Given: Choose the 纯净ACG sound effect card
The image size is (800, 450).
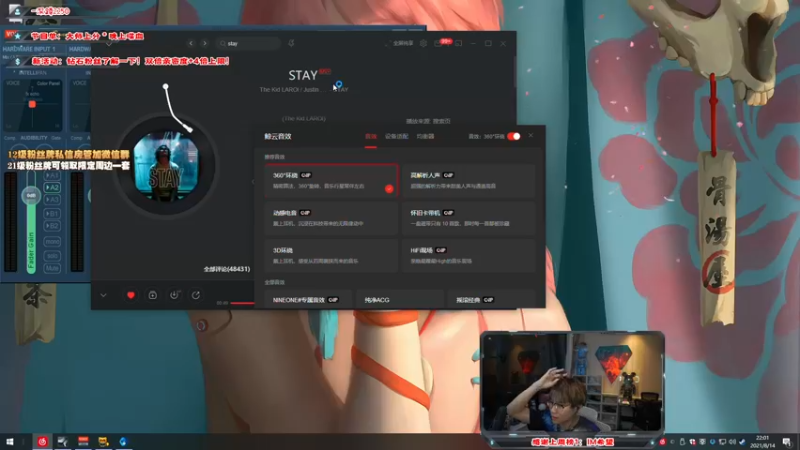Looking at the screenshot, I should tap(400, 299).
